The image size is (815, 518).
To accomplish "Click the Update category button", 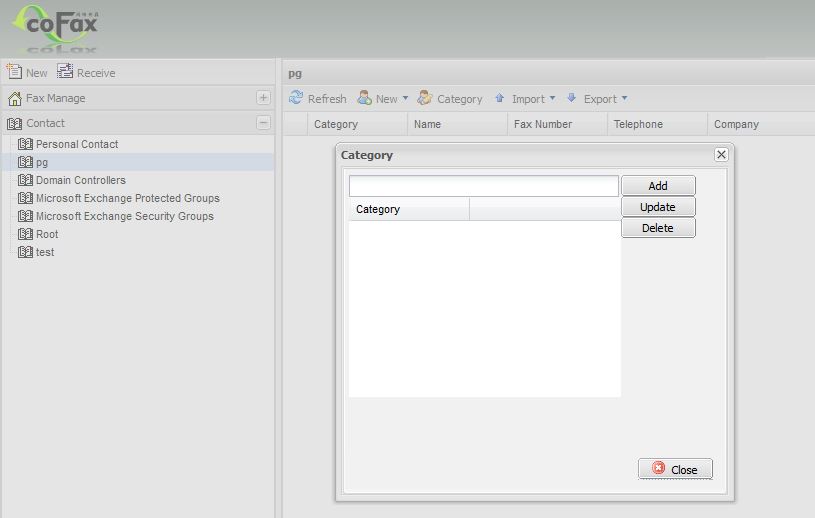I will tap(658, 207).
